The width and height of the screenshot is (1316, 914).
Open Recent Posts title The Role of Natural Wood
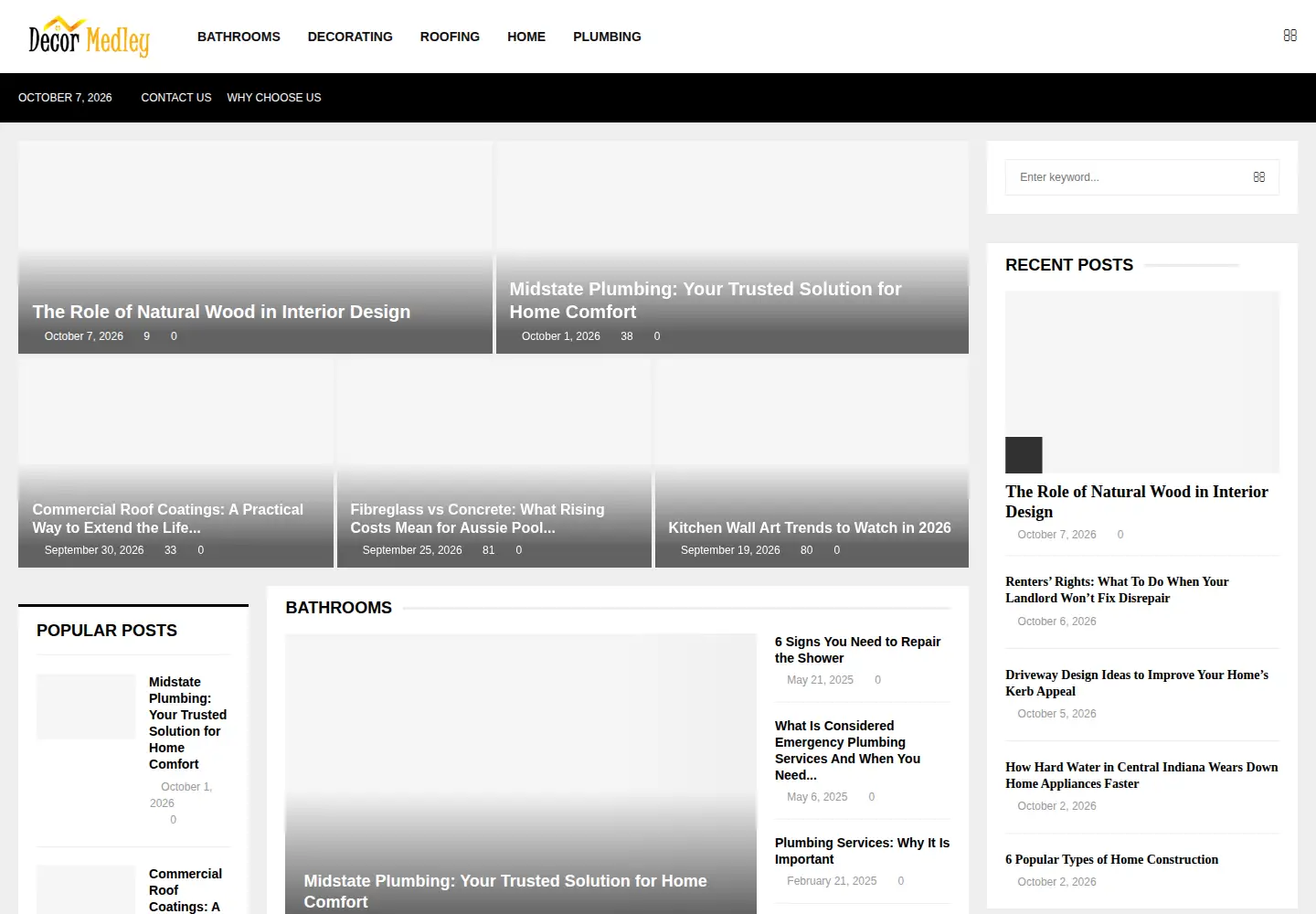pos(1137,502)
